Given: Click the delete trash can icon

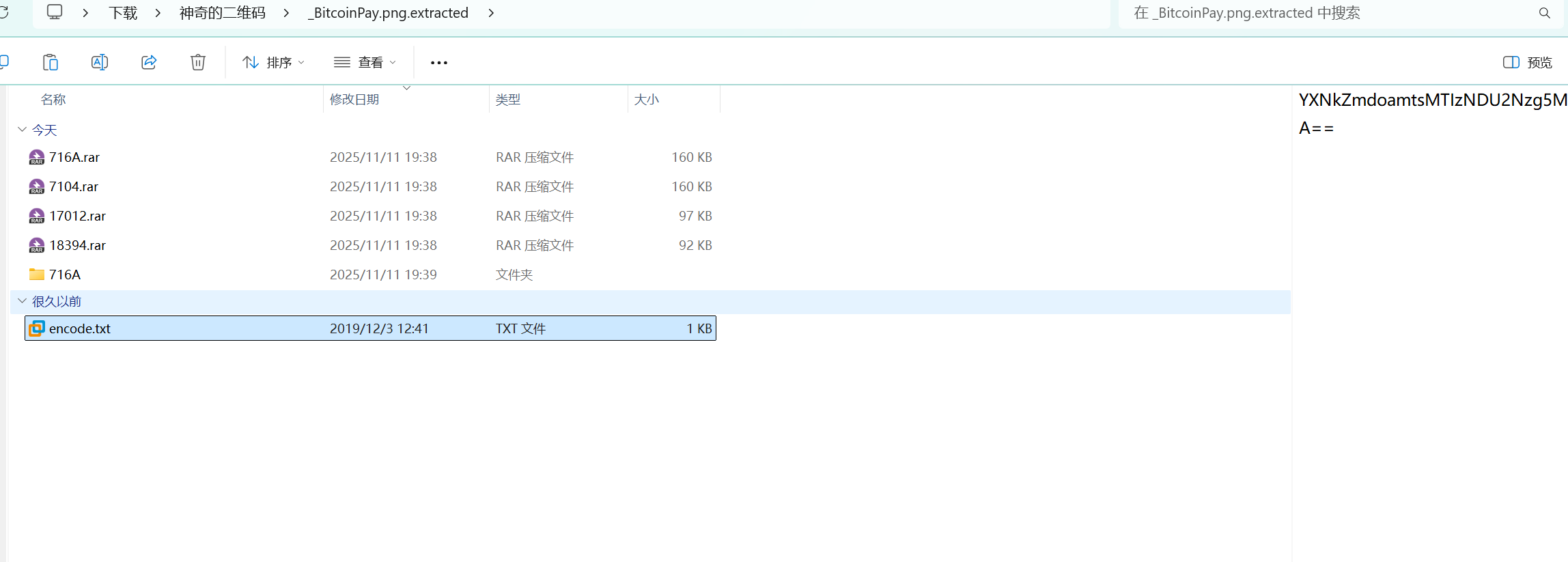Looking at the screenshot, I should (x=198, y=62).
